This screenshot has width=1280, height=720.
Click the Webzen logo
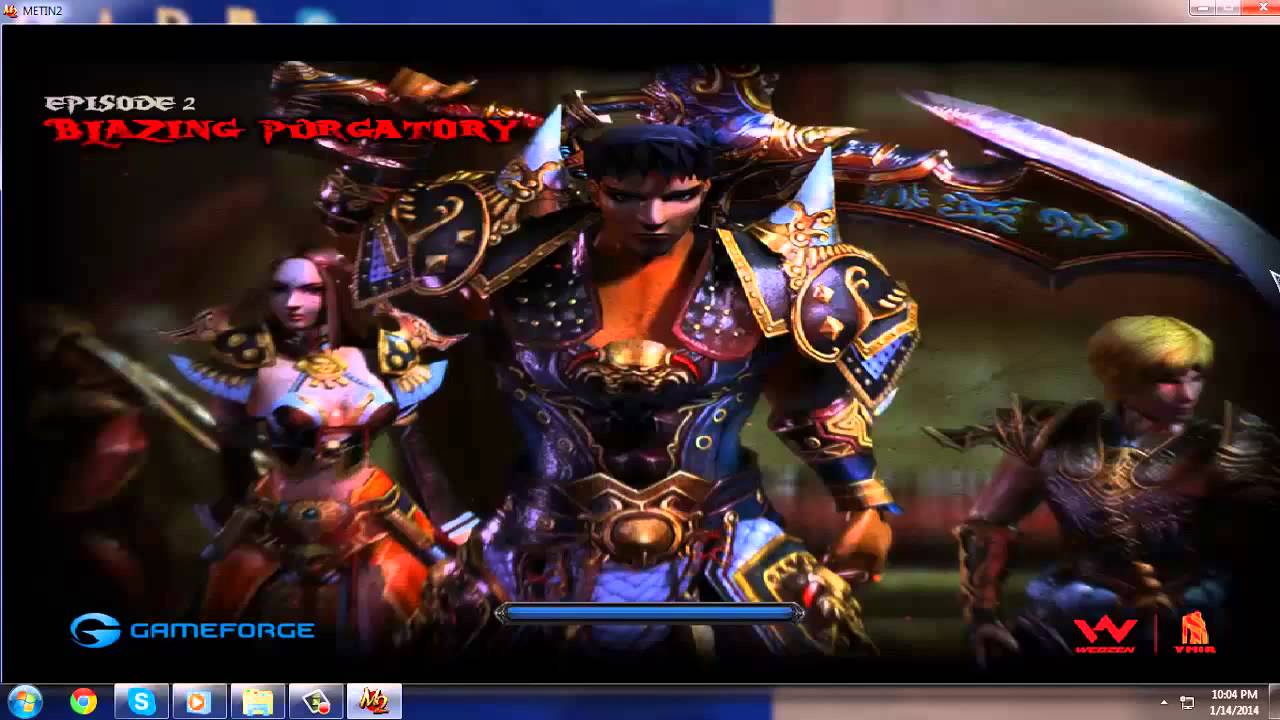(1106, 635)
